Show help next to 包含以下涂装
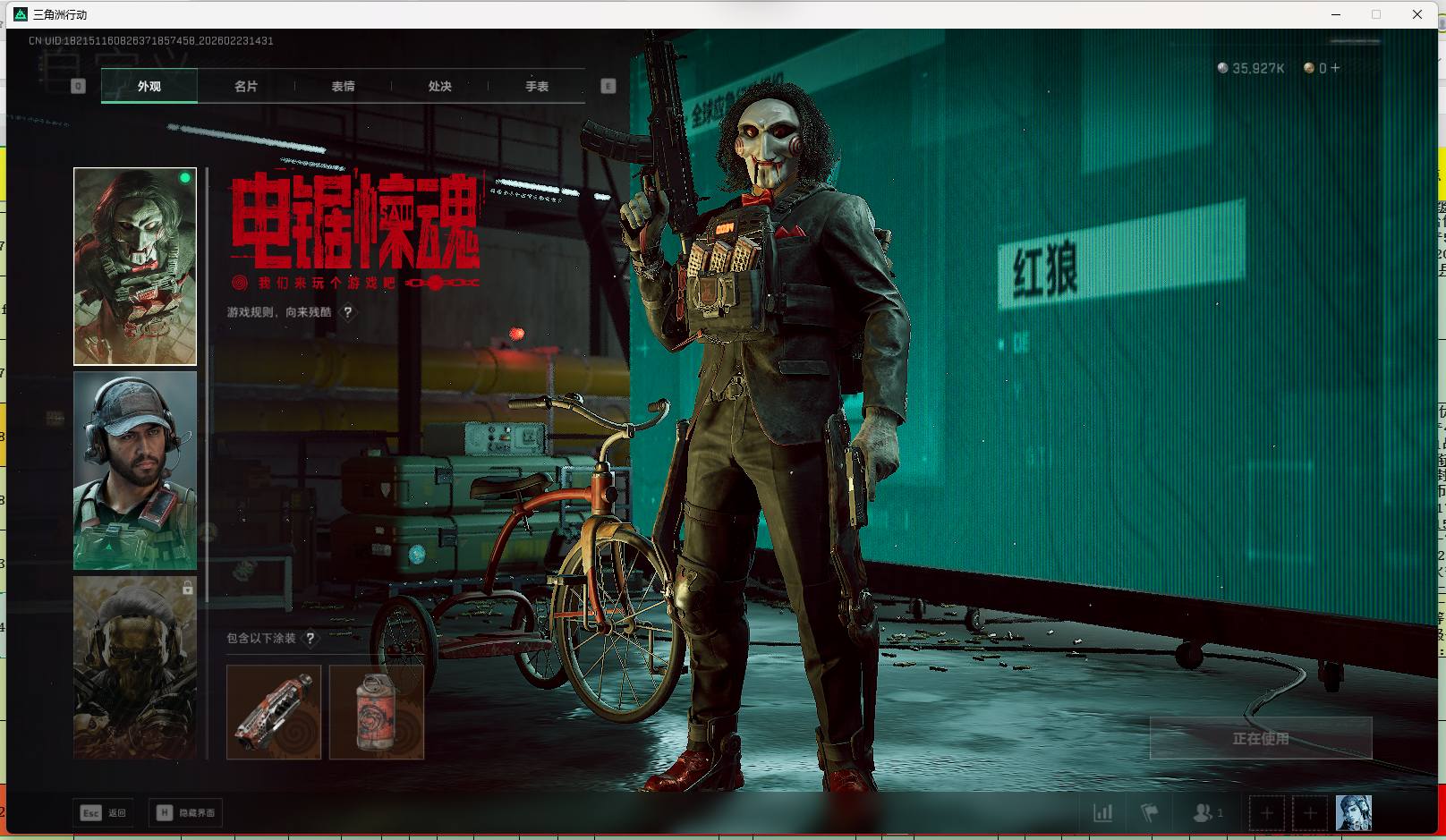Viewport: 1446px width, 840px height. (310, 638)
